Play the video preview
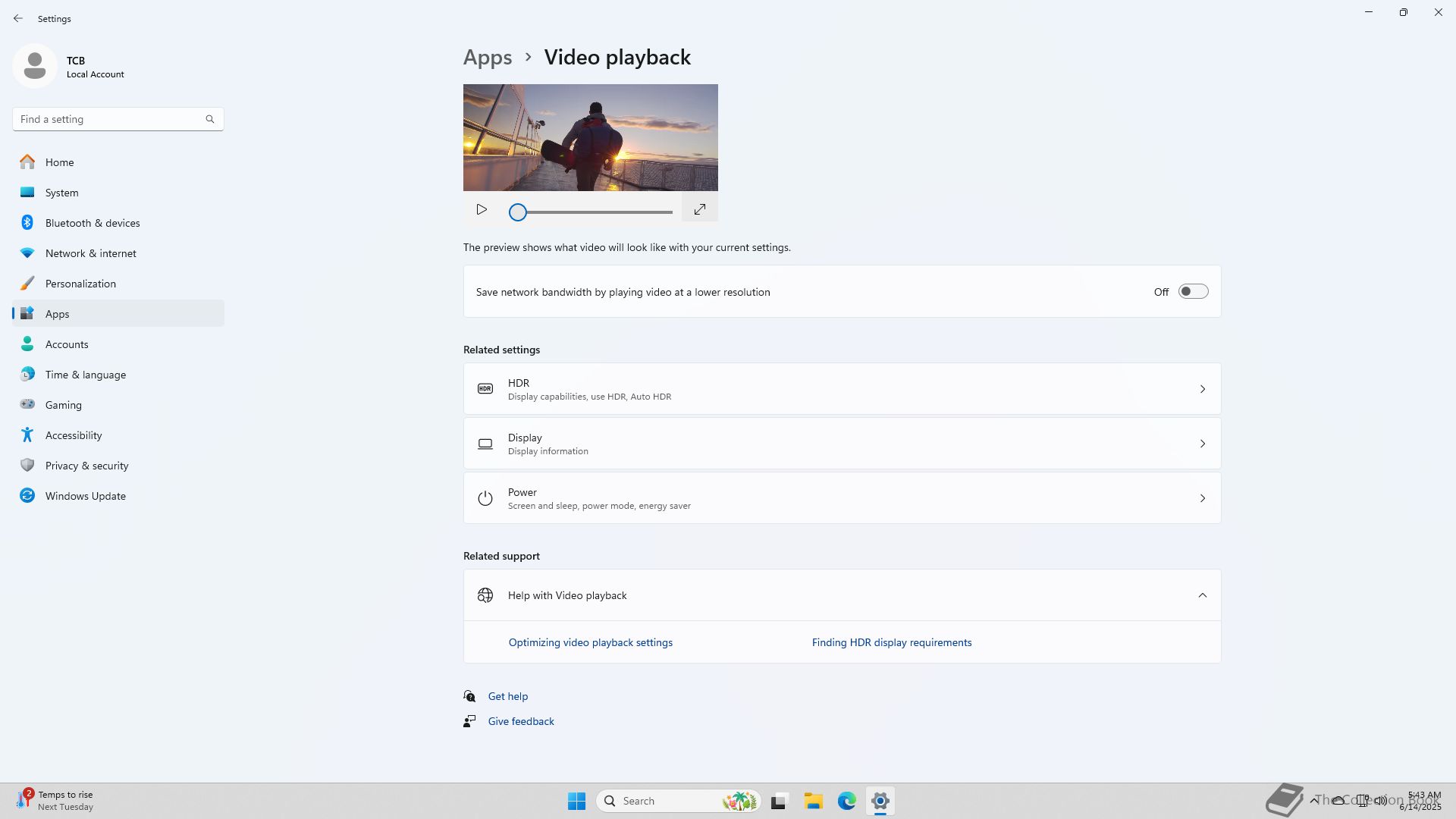 [482, 209]
